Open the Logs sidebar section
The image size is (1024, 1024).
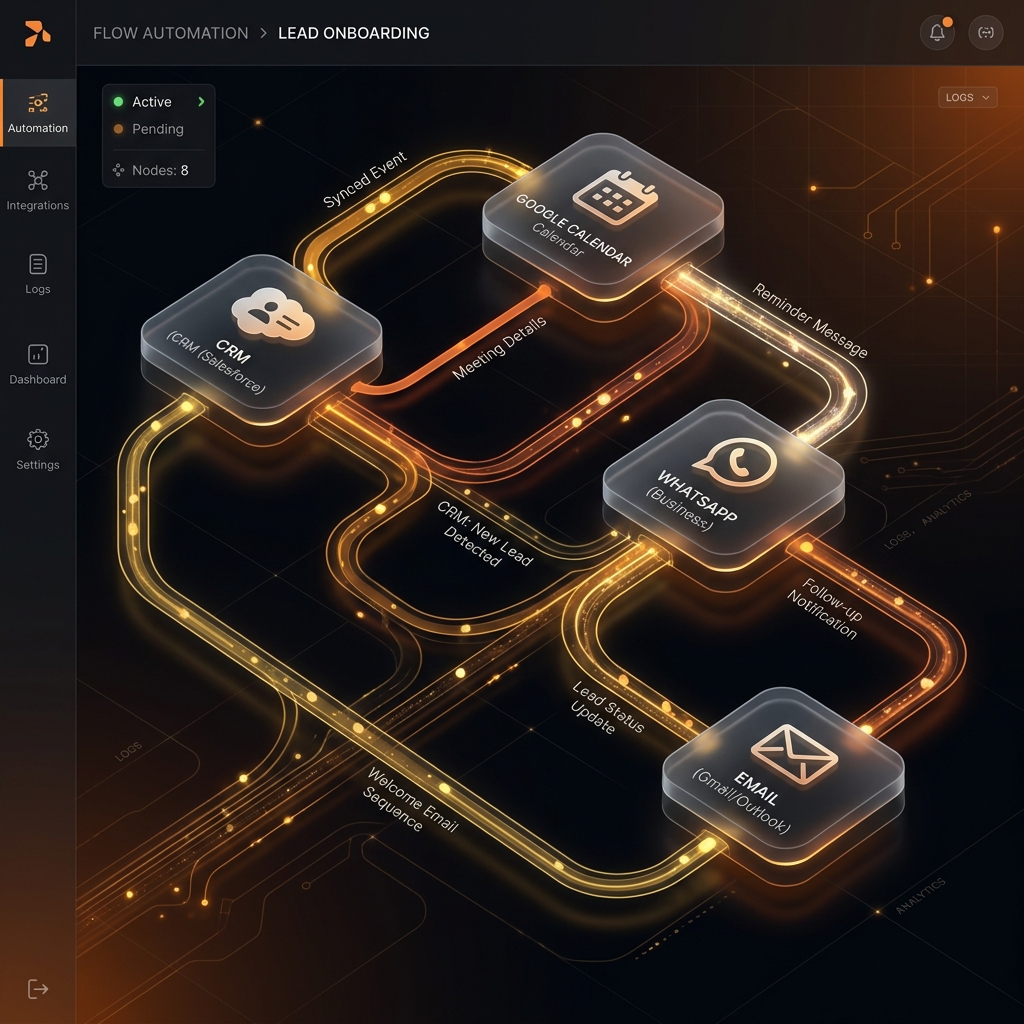[38, 274]
